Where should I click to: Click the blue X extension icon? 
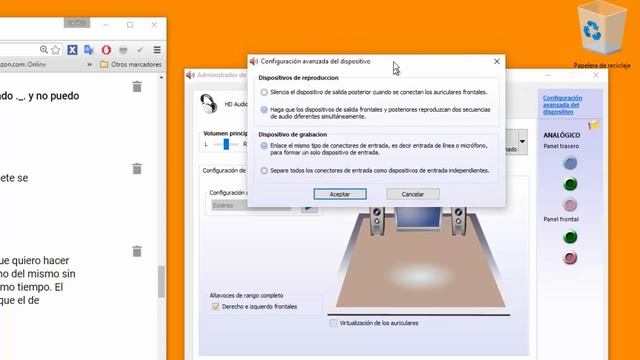(x=72, y=50)
